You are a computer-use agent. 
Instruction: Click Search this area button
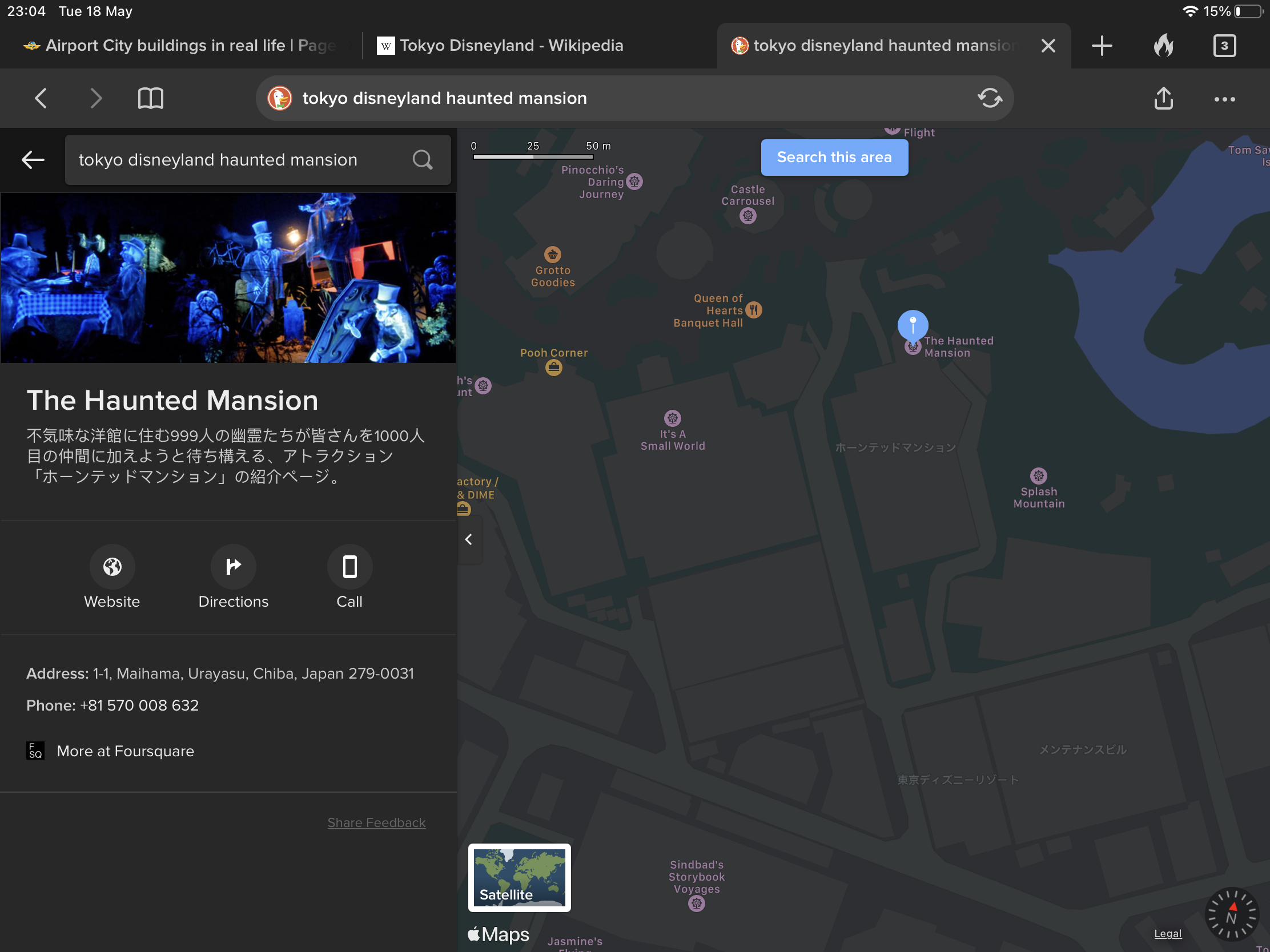(834, 157)
